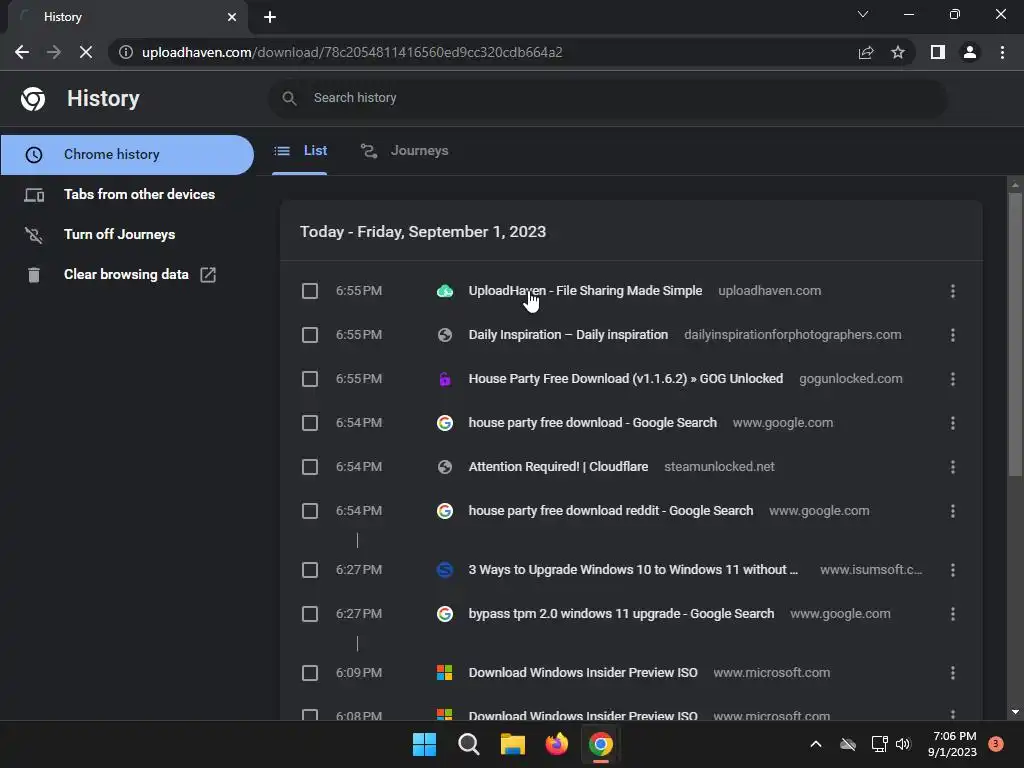Image resolution: width=1024 pixels, height=768 pixels.
Task: Open the volume control in tray
Action: click(903, 744)
